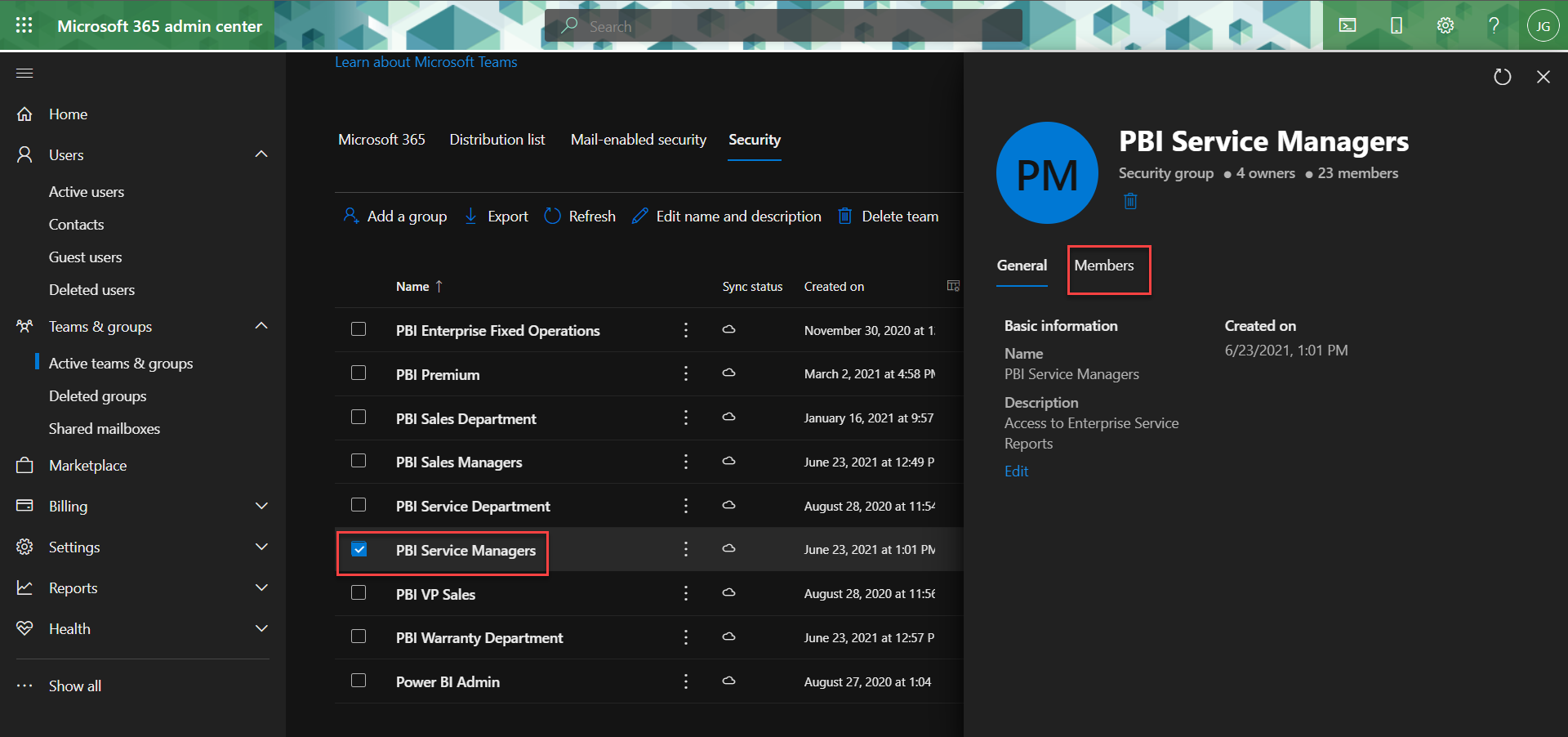Screen dimensions: 1568x737
Task: Uncheck the PBI Service Managers checkbox
Action: (x=359, y=549)
